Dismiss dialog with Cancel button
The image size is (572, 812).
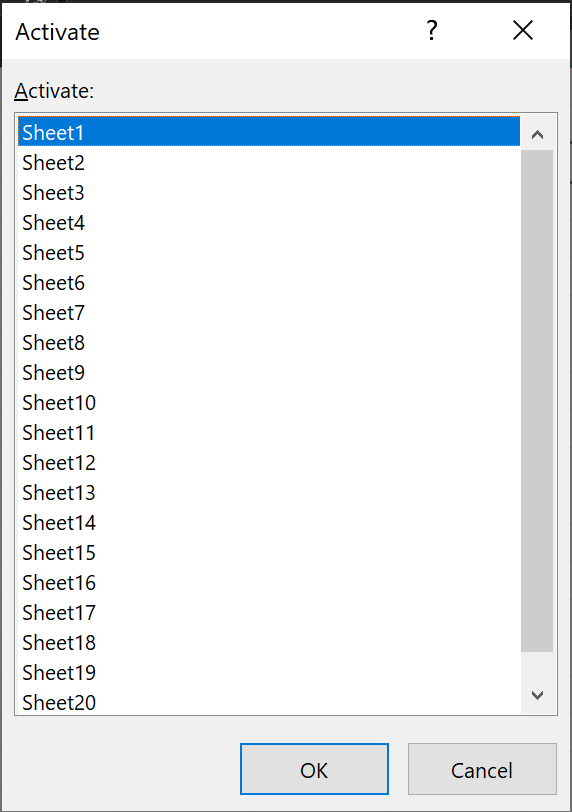point(482,769)
